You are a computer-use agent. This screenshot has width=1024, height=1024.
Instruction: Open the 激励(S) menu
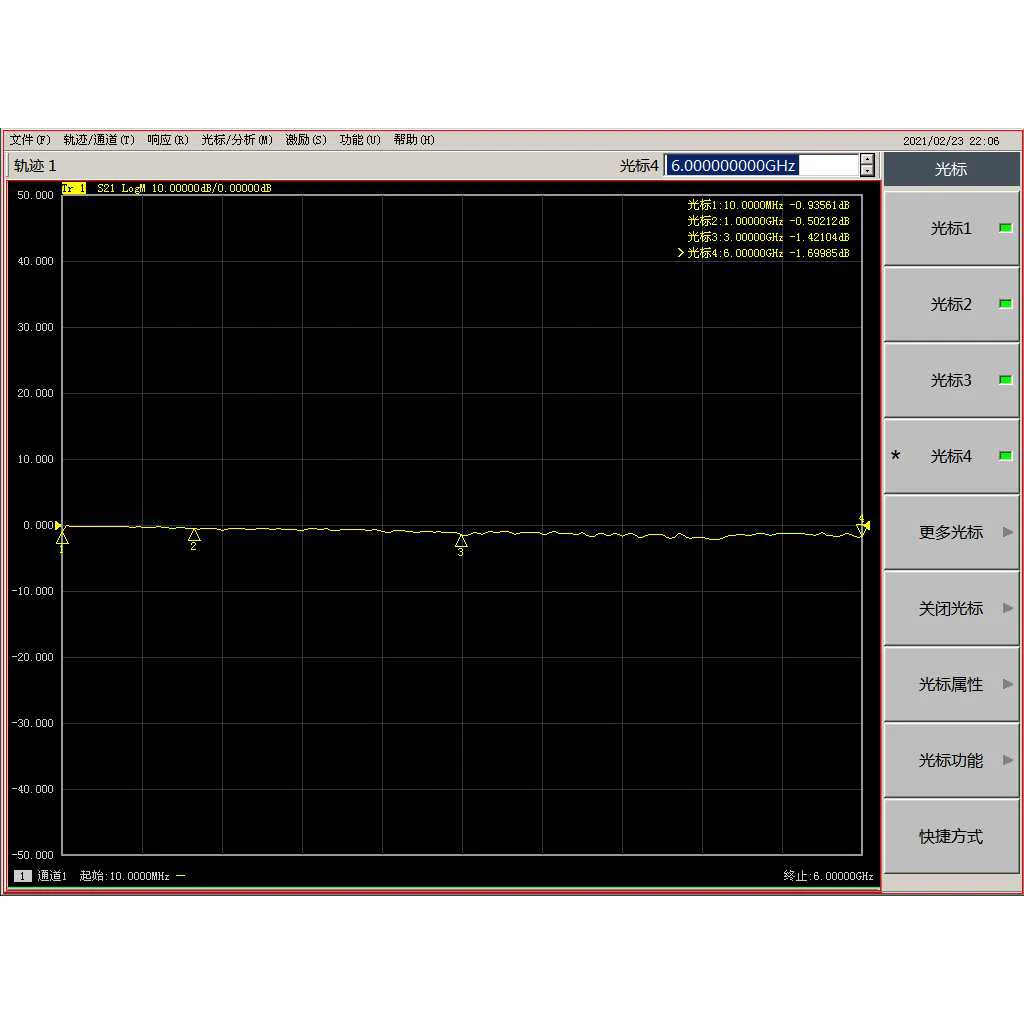(x=306, y=140)
